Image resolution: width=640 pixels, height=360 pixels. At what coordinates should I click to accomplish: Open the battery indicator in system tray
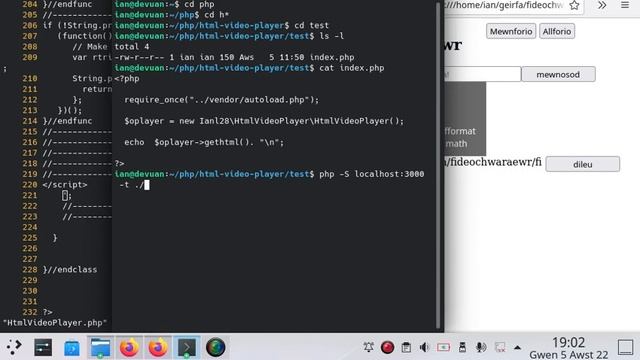[x=443, y=347]
